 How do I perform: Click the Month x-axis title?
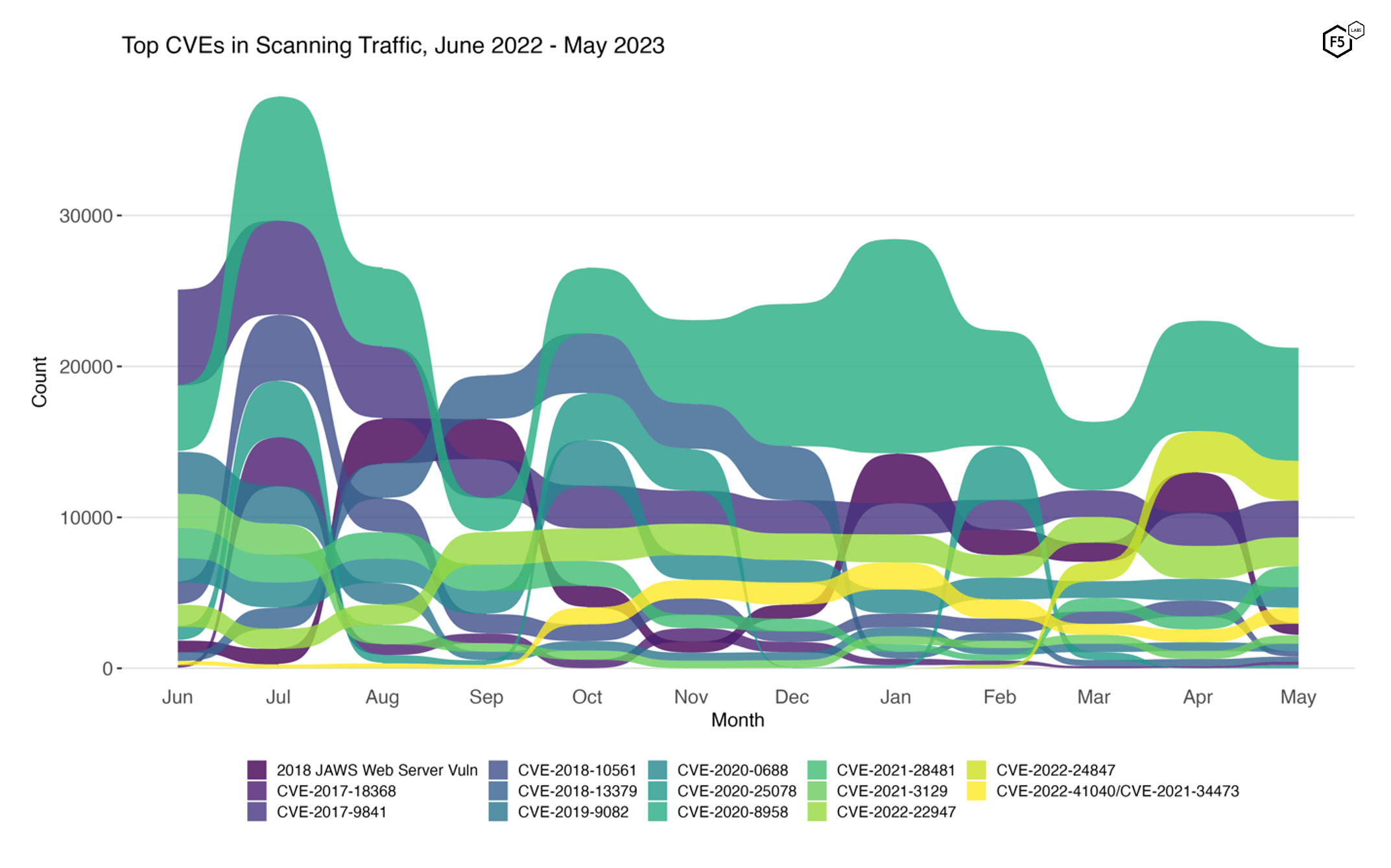pyautogui.click(x=738, y=720)
